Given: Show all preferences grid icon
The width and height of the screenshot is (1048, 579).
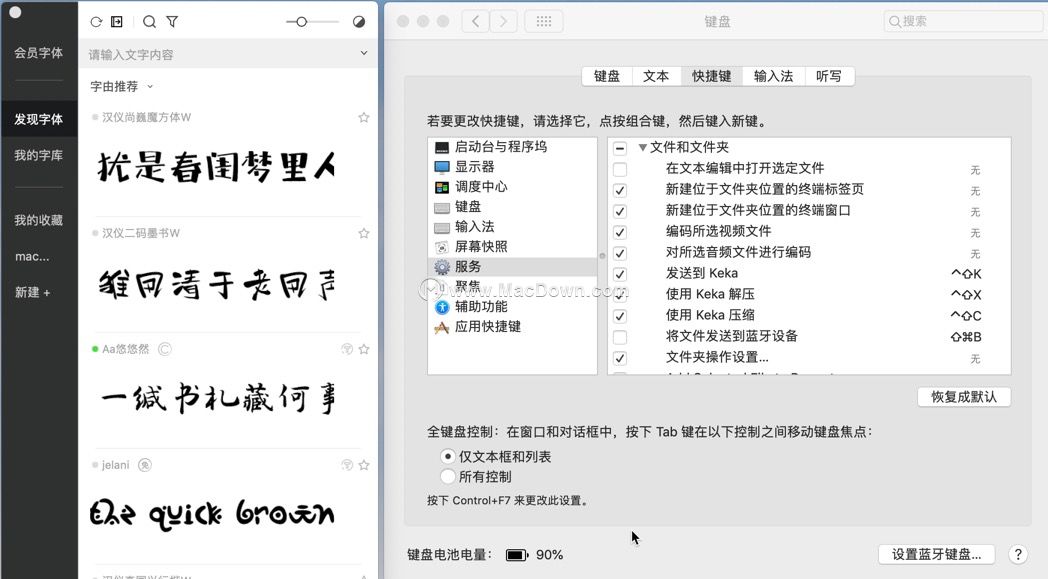Looking at the screenshot, I should click(x=544, y=21).
